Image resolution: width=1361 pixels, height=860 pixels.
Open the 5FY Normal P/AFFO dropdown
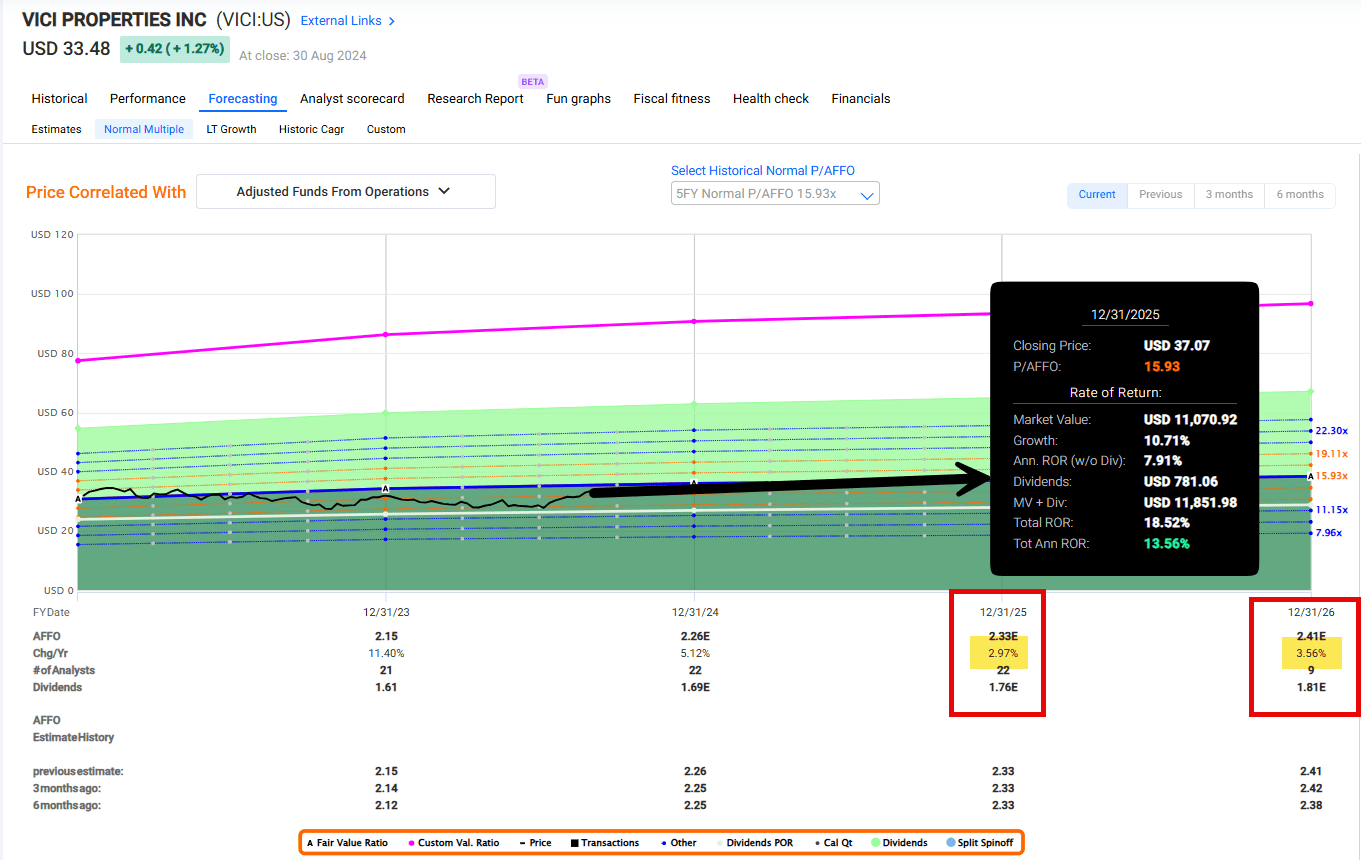click(775, 193)
